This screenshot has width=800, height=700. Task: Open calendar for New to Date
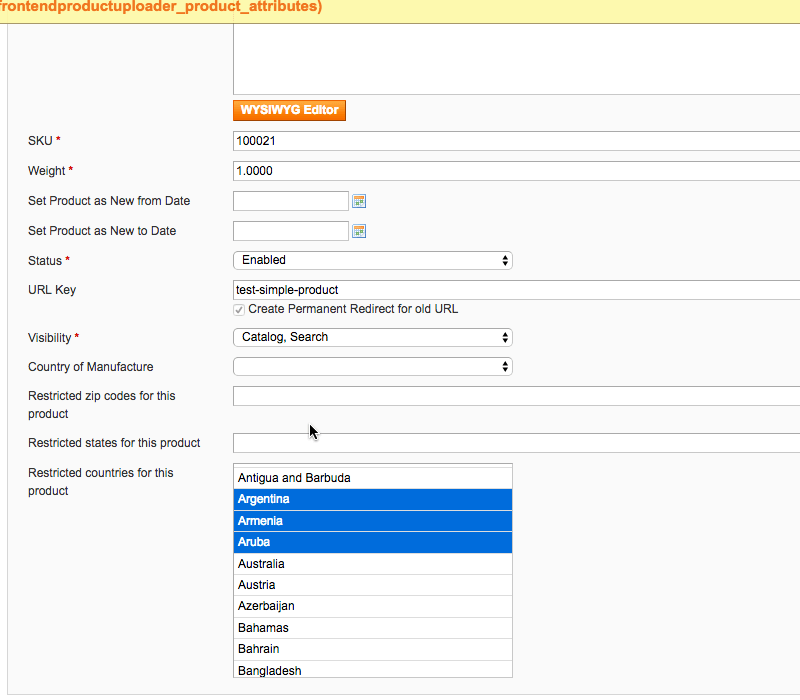click(x=359, y=231)
